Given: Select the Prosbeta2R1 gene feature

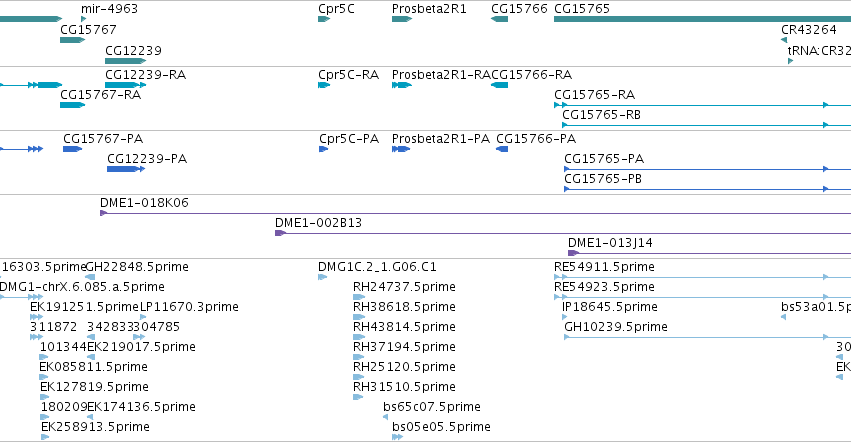Looking at the screenshot, I should 402,19.
